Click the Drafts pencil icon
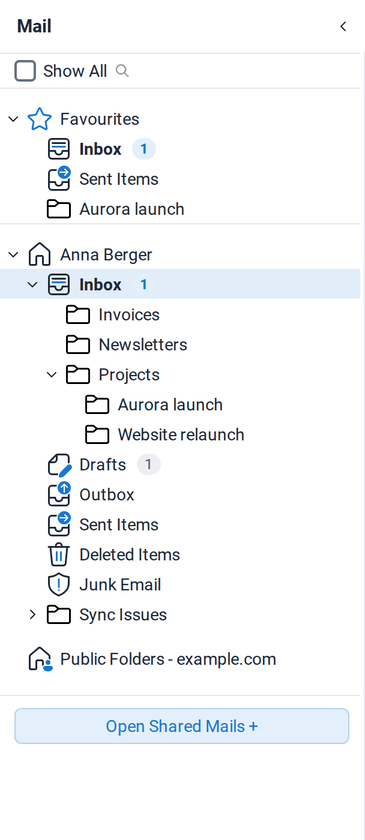The width and height of the screenshot is (365, 840). pos(59,464)
